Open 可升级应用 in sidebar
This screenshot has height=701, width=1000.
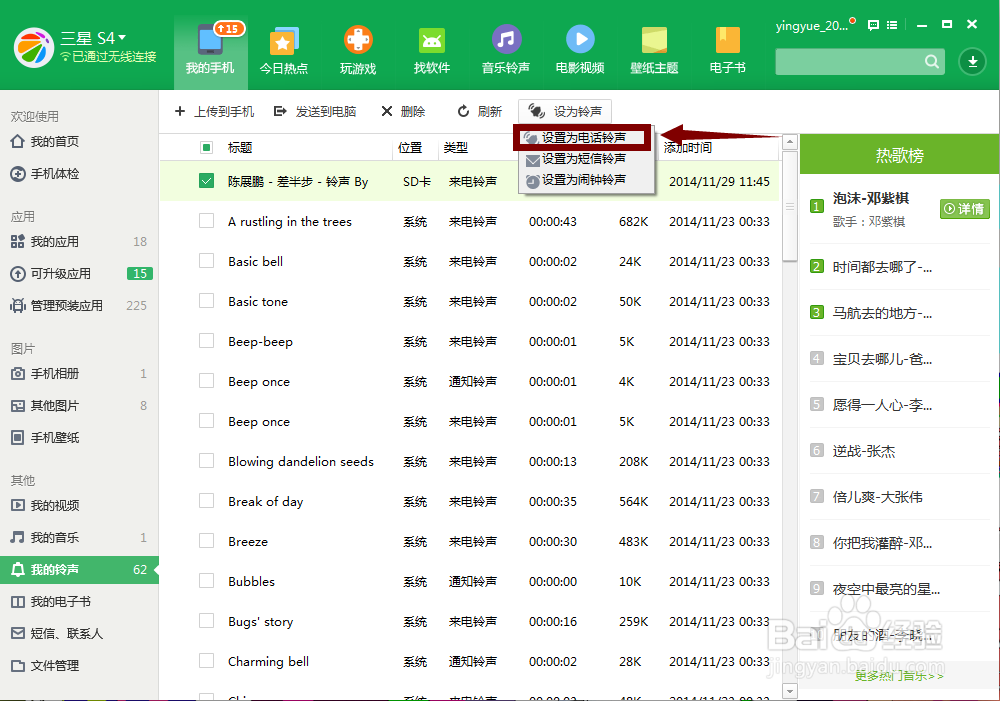(x=79, y=274)
